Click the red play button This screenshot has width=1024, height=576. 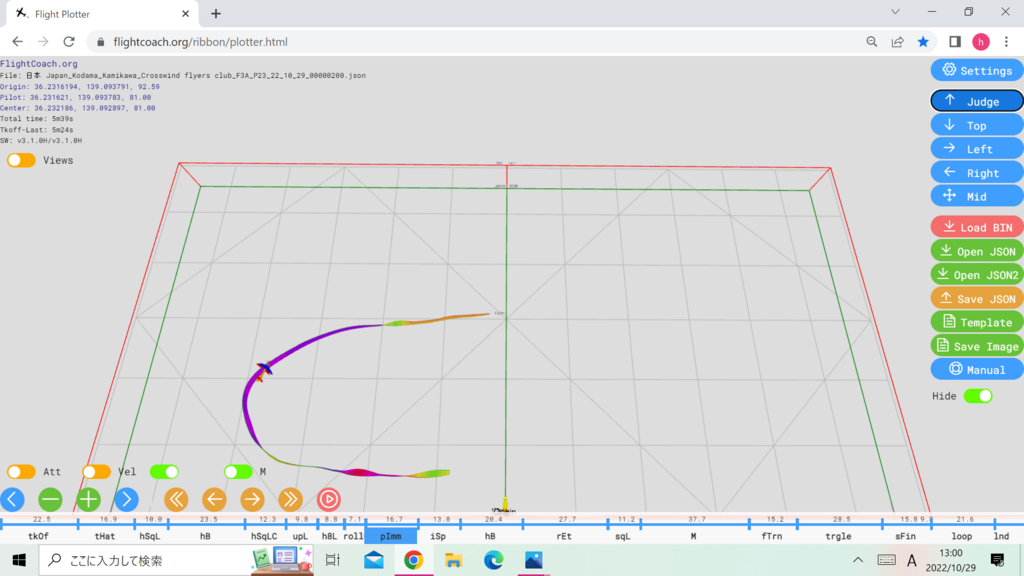click(328, 500)
